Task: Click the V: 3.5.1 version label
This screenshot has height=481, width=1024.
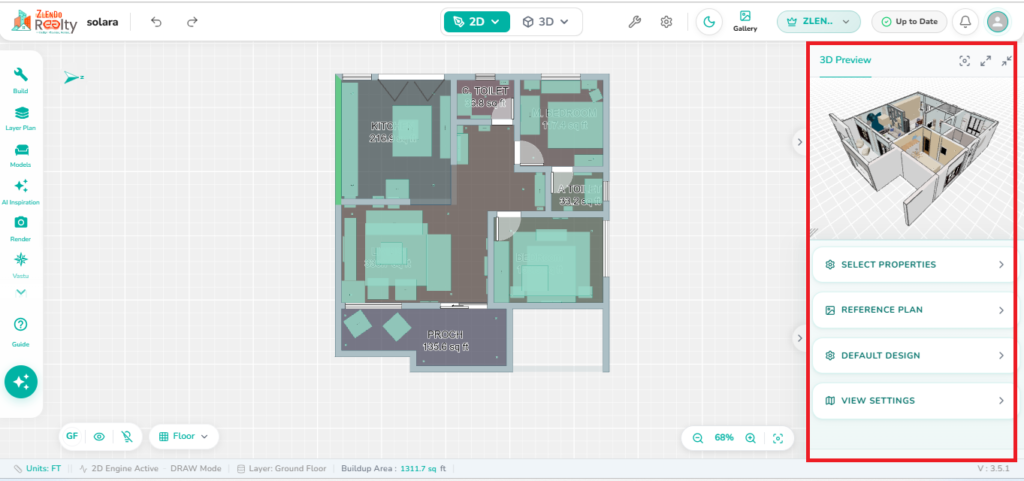Action: 993,469
